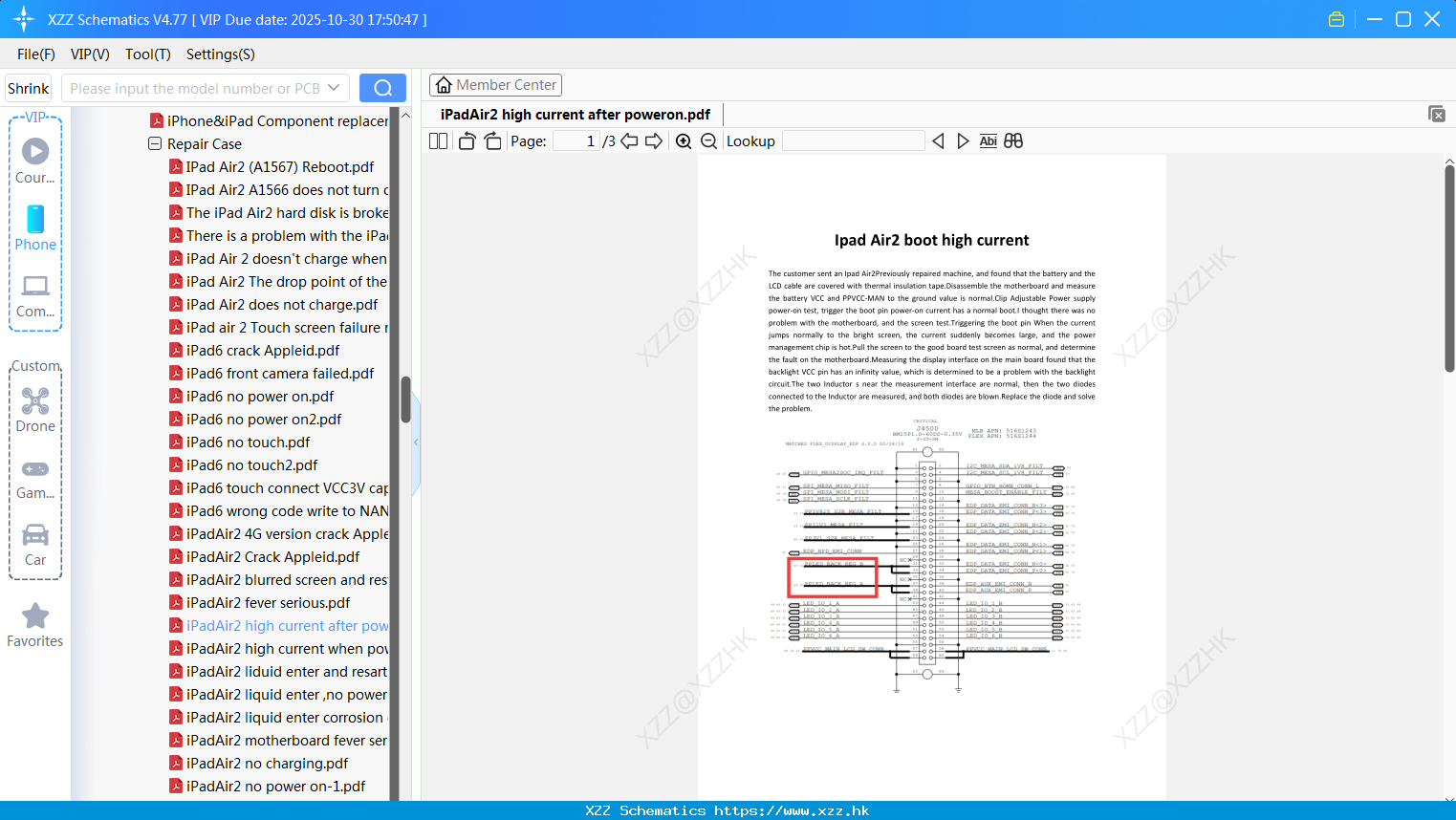This screenshot has width=1456, height=820.
Task: Open the Courses sidebar icon
Action: 35,161
